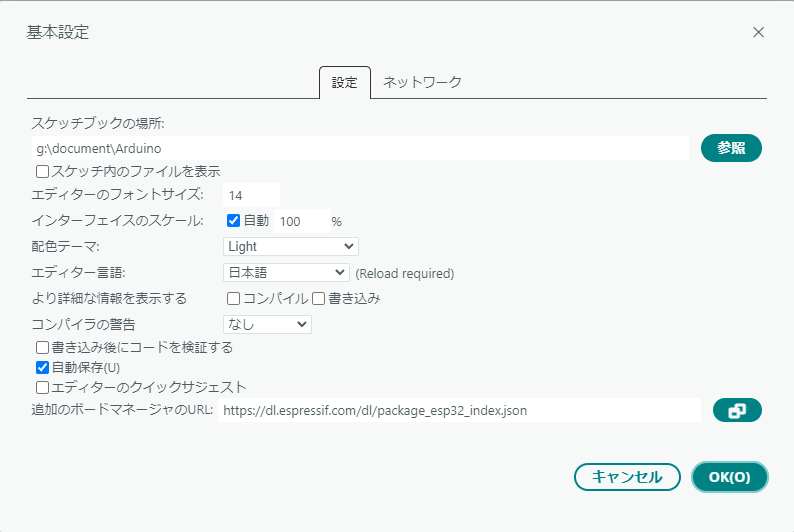
Task: Click the sketchbook location path field
Action: click(x=358, y=148)
